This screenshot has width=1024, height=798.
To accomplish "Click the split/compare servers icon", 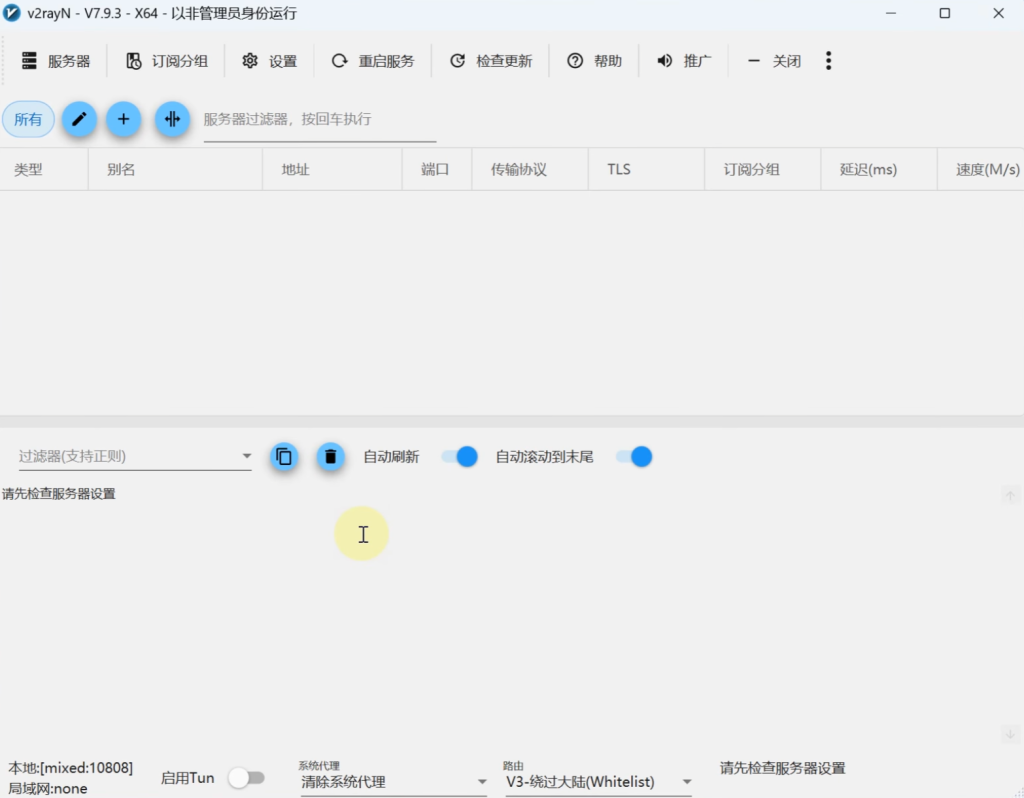I will pyautogui.click(x=172, y=119).
